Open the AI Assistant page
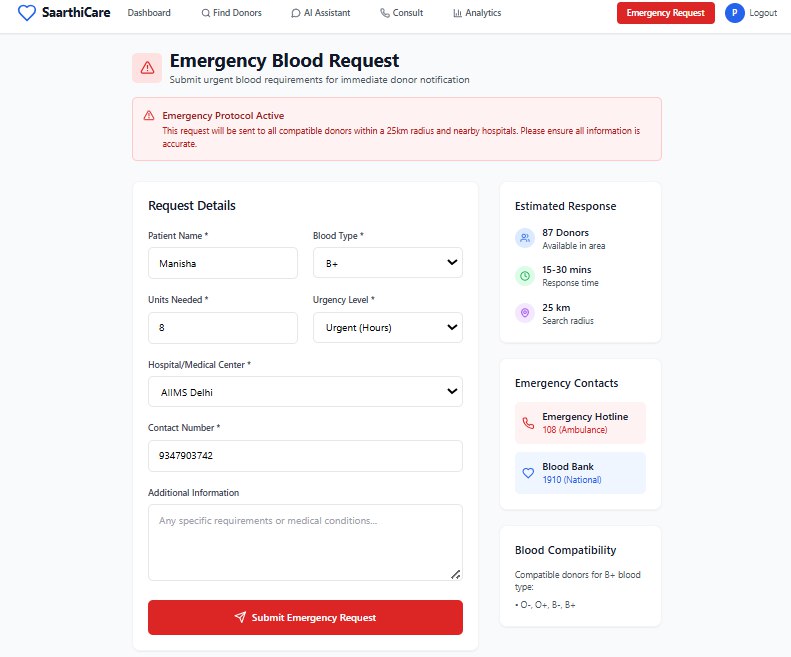The height and width of the screenshot is (657, 791). 321,13
